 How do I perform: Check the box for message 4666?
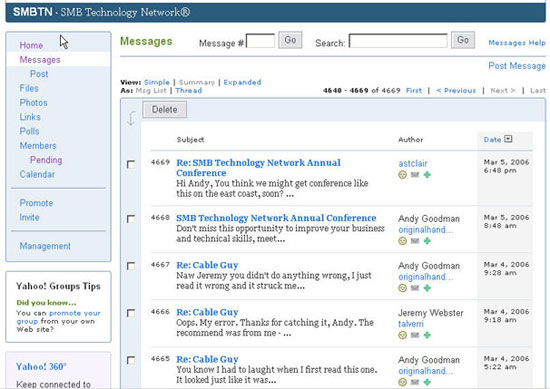pyautogui.click(x=131, y=313)
